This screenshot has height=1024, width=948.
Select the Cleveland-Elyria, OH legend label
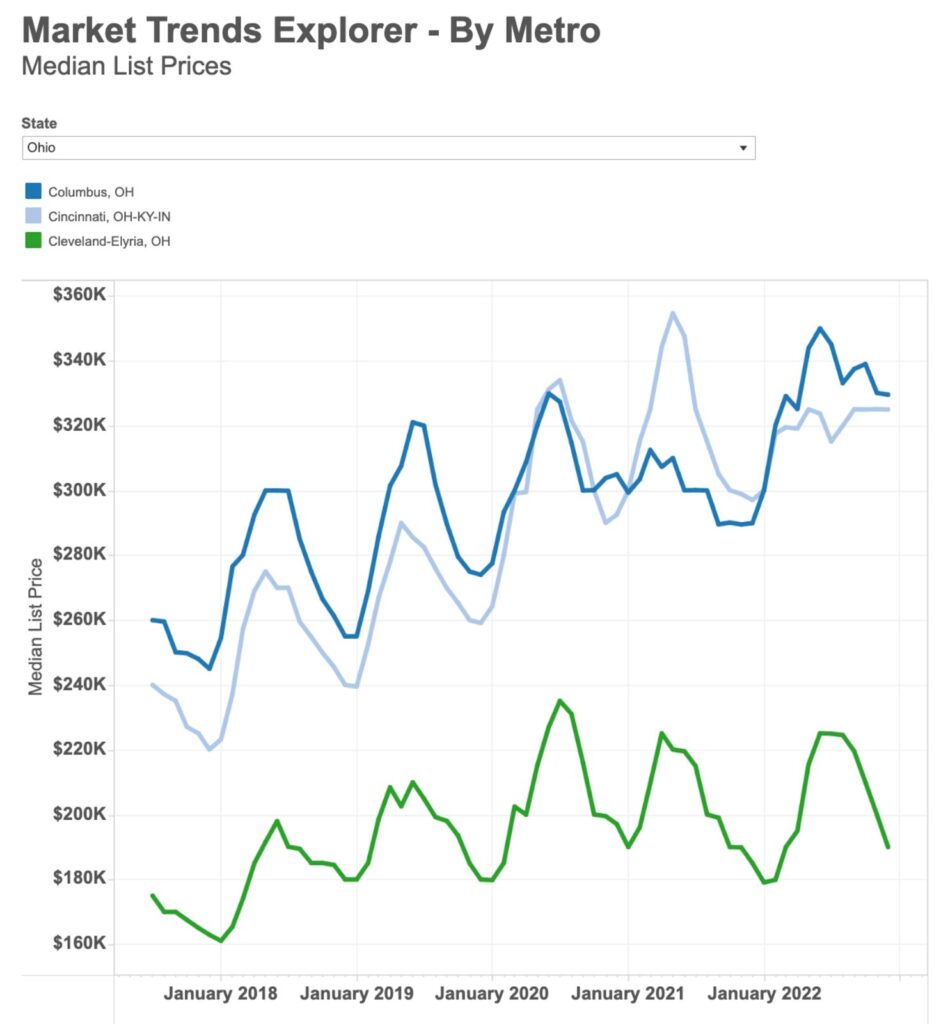tap(109, 241)
